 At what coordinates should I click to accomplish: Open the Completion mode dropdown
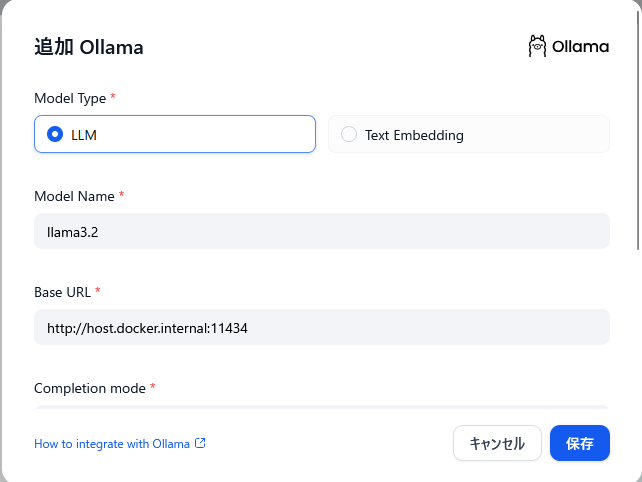point(321,407)
